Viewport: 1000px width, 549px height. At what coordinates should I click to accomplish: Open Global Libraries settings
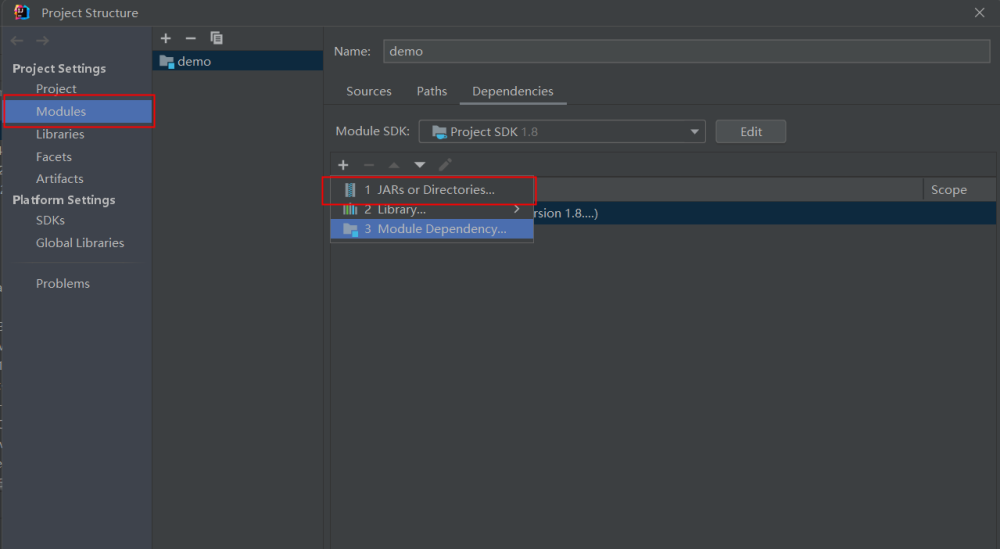[x=80, y=243]
